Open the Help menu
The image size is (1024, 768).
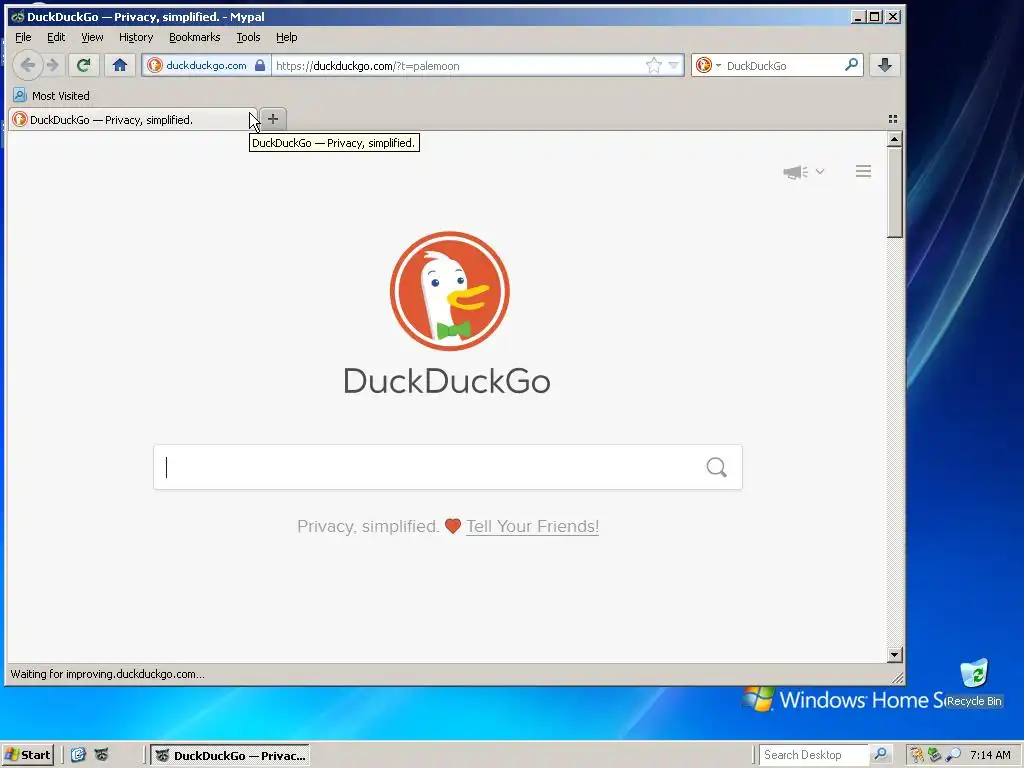[287, 37]
